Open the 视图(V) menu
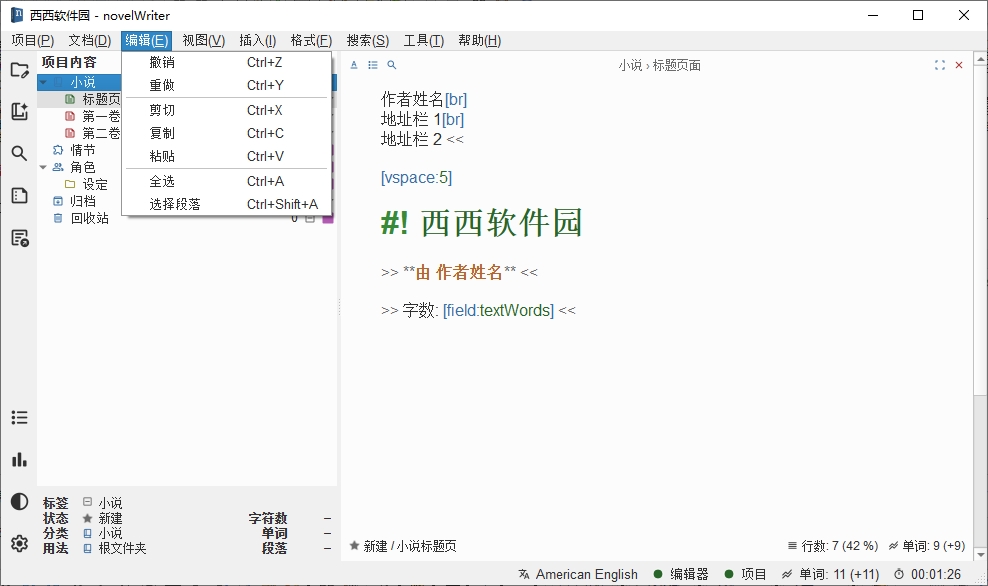The width and height of the screenshot is (988, 586). tap(204, 40)
